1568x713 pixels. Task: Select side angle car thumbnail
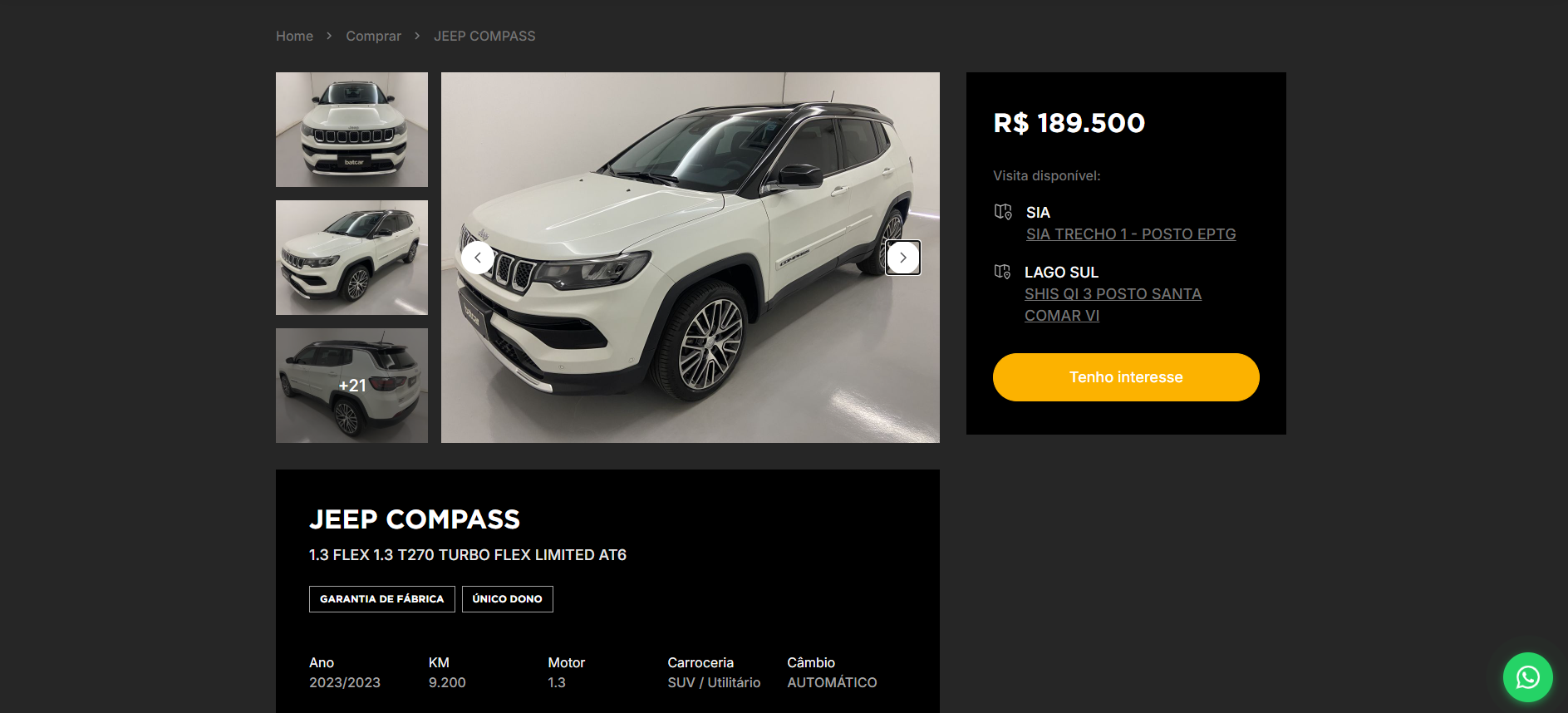click(351, 258)
